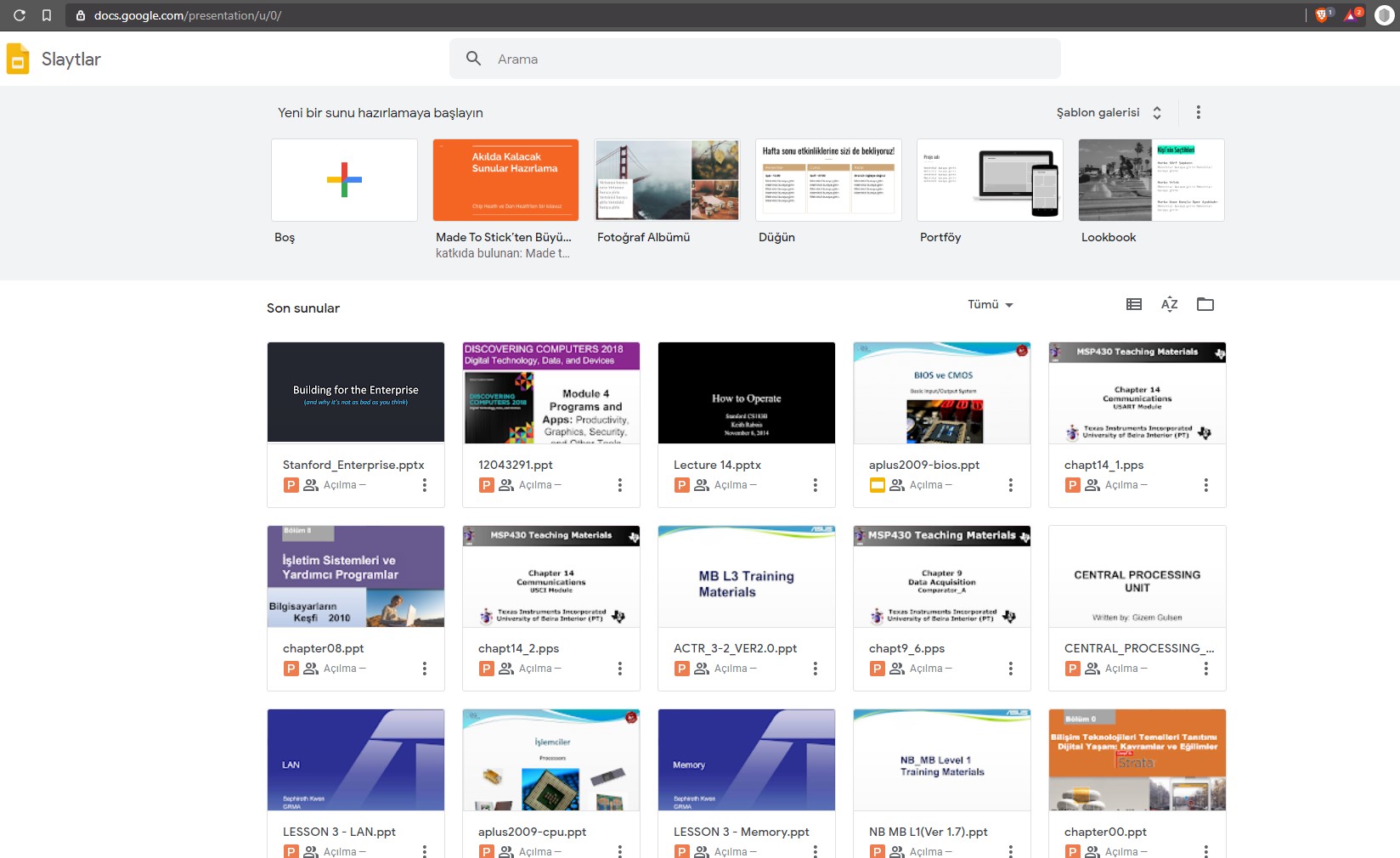Screen dimensions: 1400x858
Task: Reload the page with the browser refresh icon
Action: pyautogui.click(x=20, y=15)
